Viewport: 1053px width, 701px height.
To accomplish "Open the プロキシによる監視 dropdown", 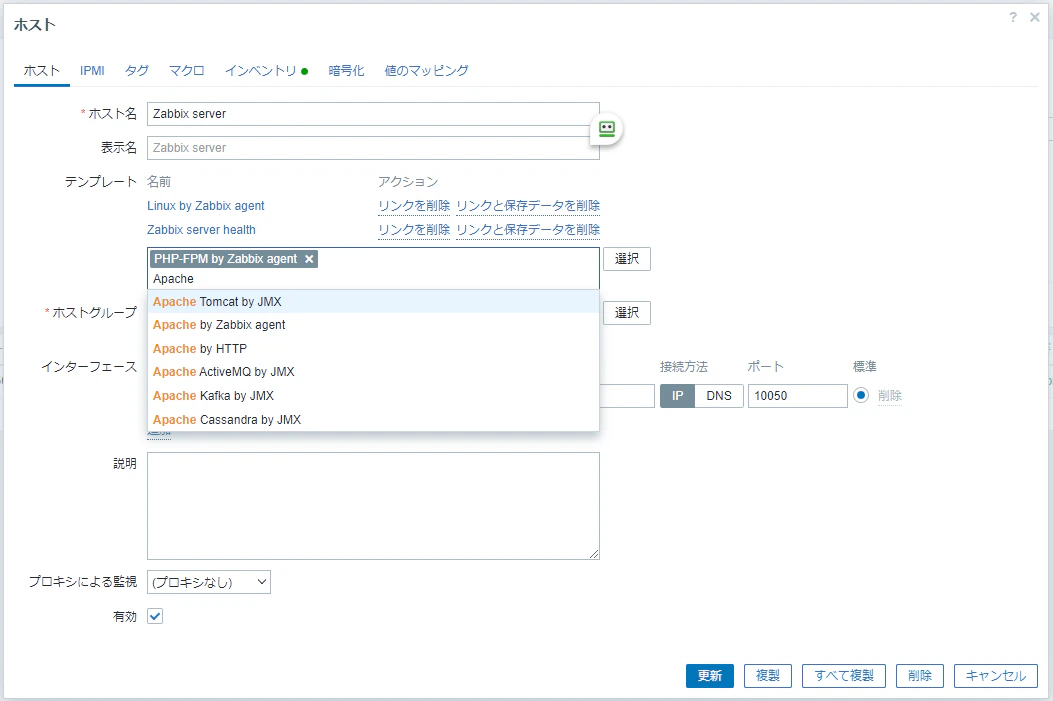I will coord(209,582).
